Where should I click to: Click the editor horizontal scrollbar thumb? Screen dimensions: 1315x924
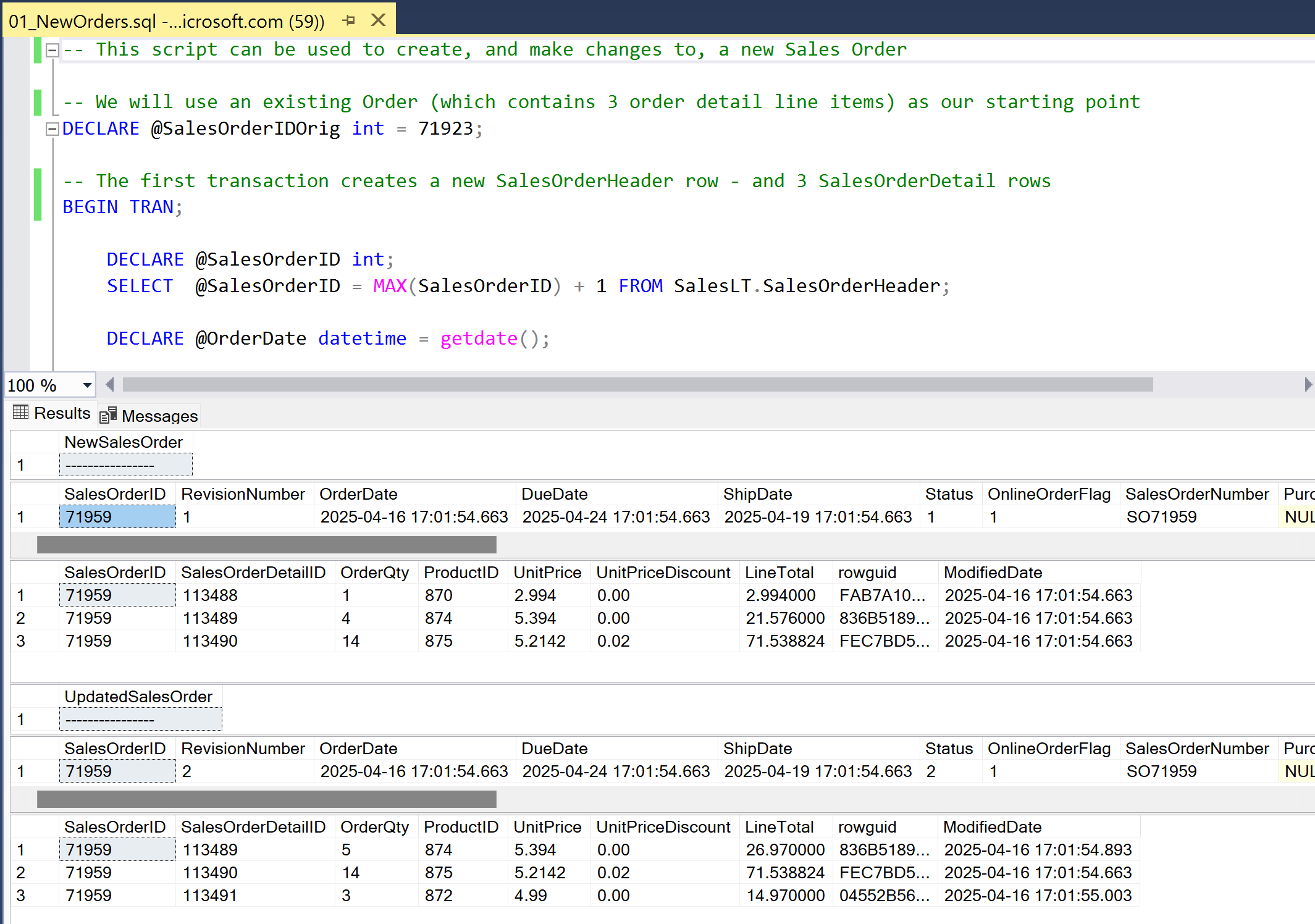point(637,385)
